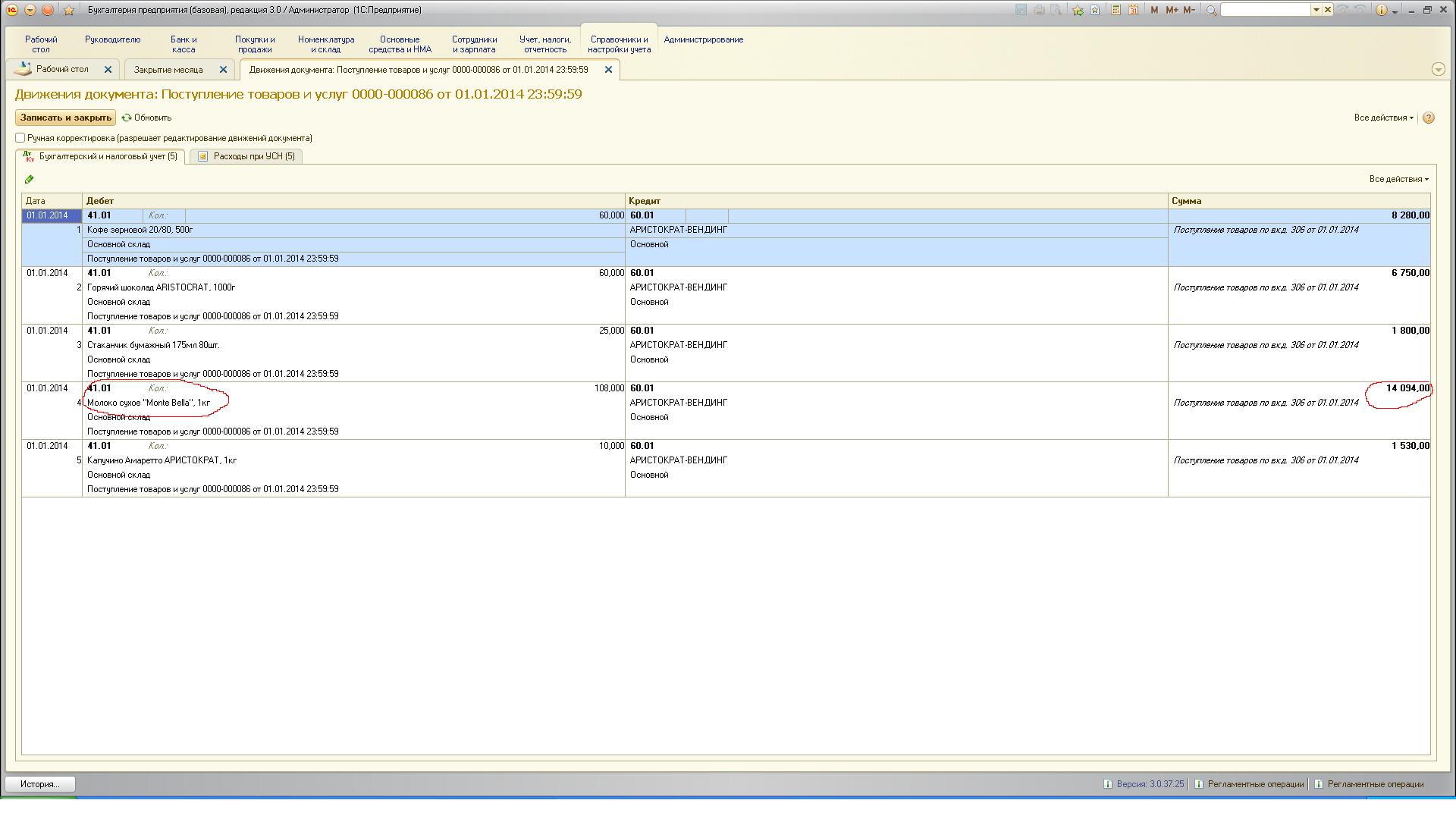Switch to Расходы при УСН tab

pos(246,156)
